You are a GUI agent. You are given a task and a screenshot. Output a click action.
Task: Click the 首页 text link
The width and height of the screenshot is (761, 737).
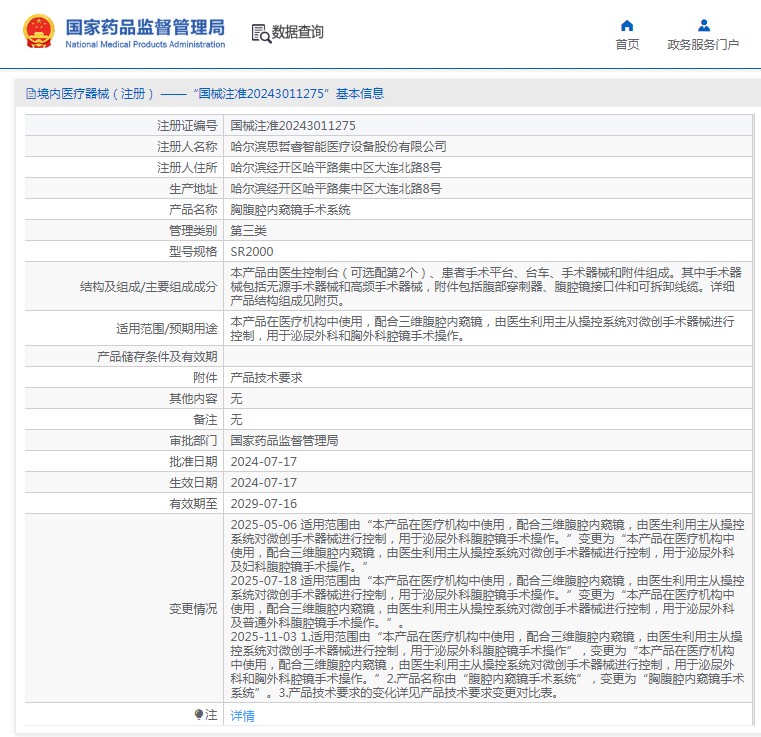coord(627,45)
